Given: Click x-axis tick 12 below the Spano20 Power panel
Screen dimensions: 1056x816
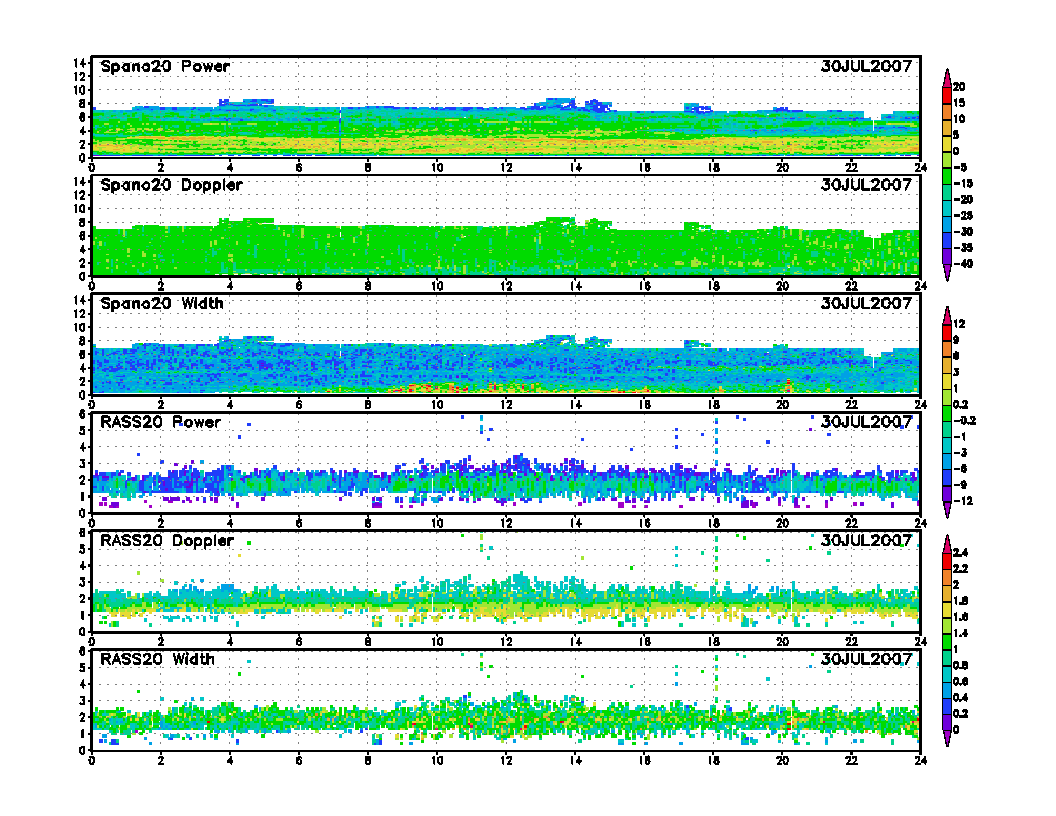Looking at the screenshot, I should tap(506, 168).
